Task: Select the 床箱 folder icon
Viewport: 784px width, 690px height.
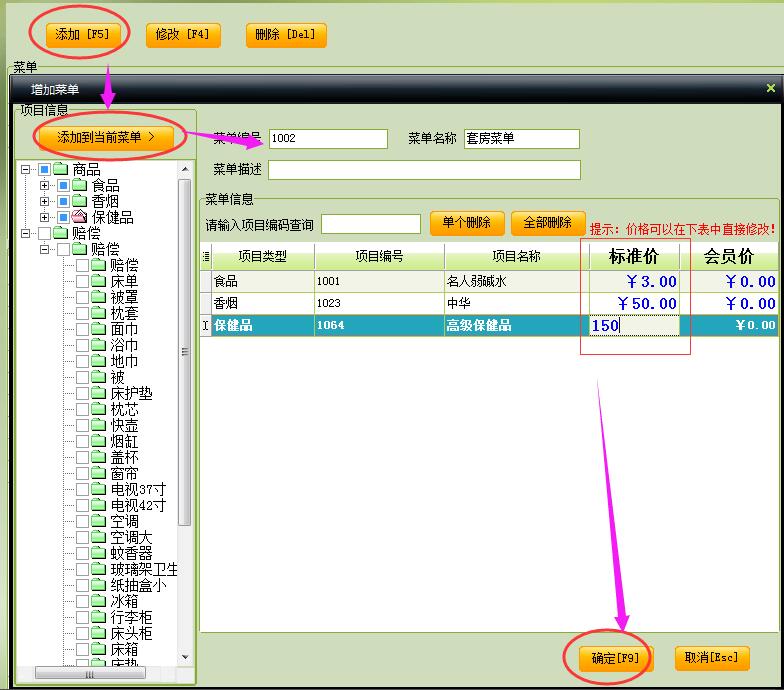Action: [98, 649]
